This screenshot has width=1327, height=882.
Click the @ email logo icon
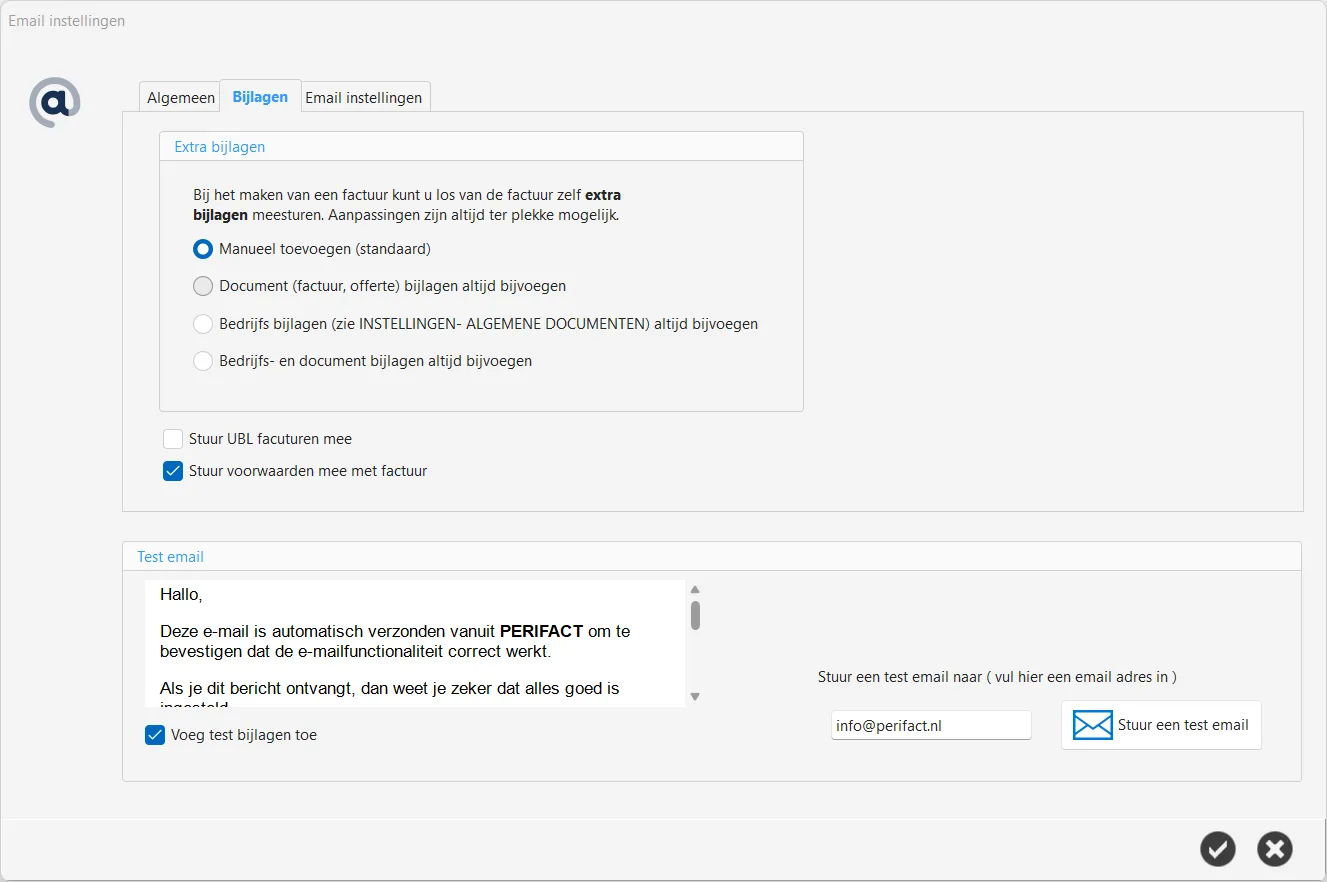pyautogui.click(x=54, y=102)
